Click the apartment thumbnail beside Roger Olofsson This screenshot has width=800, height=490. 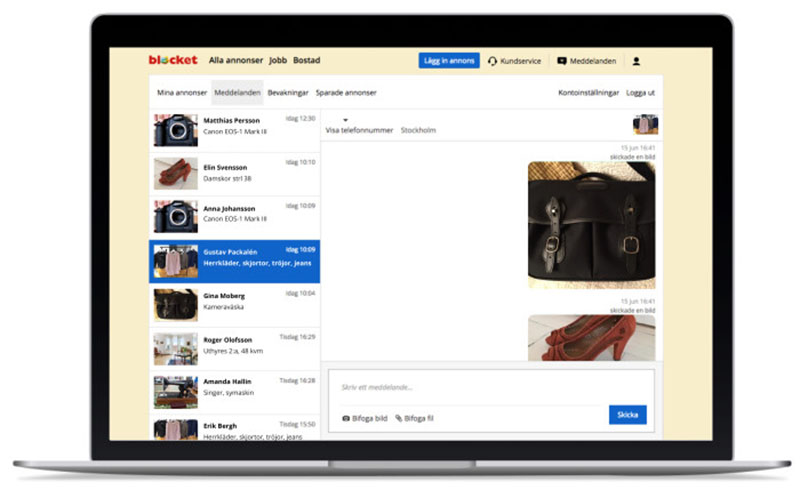pyautogui.click(x=176, y=349)
